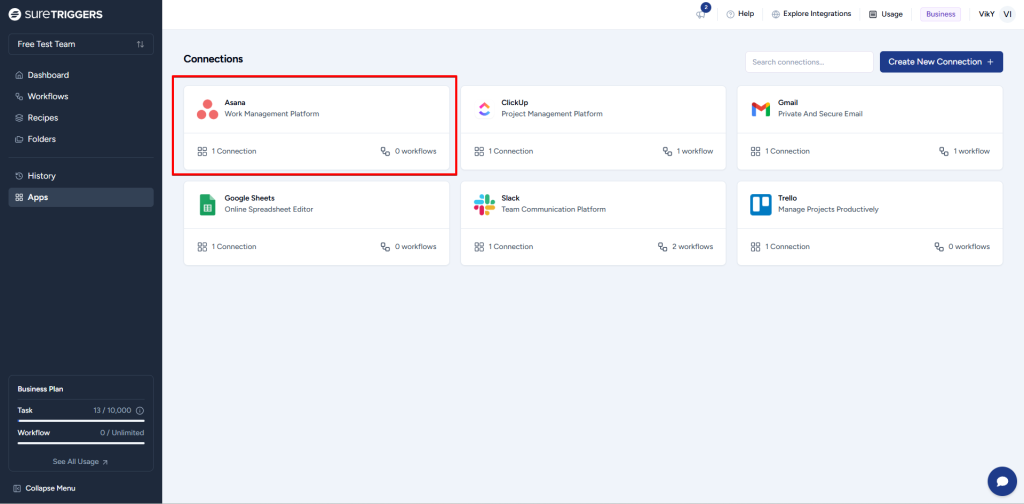Expand the Free Test Team switcher

click(81, 44)
